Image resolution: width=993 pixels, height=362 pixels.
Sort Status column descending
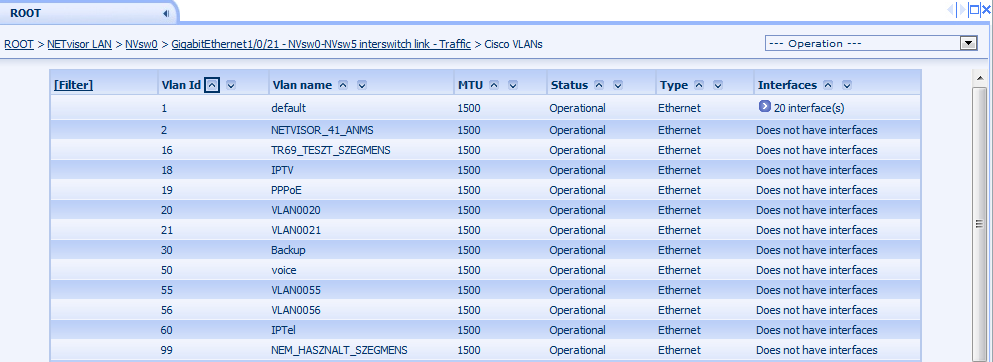(x=618, y=85)
